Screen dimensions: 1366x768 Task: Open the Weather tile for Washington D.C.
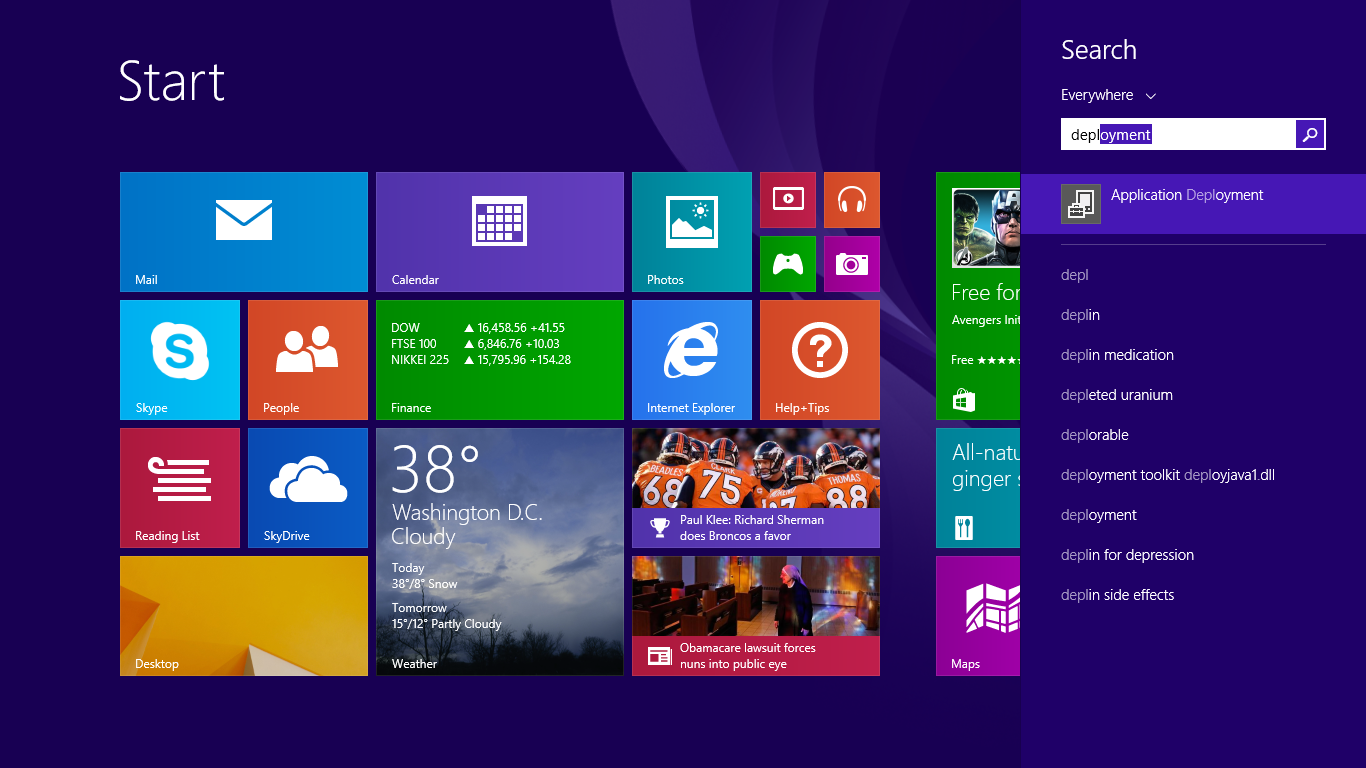click(499, 551)
